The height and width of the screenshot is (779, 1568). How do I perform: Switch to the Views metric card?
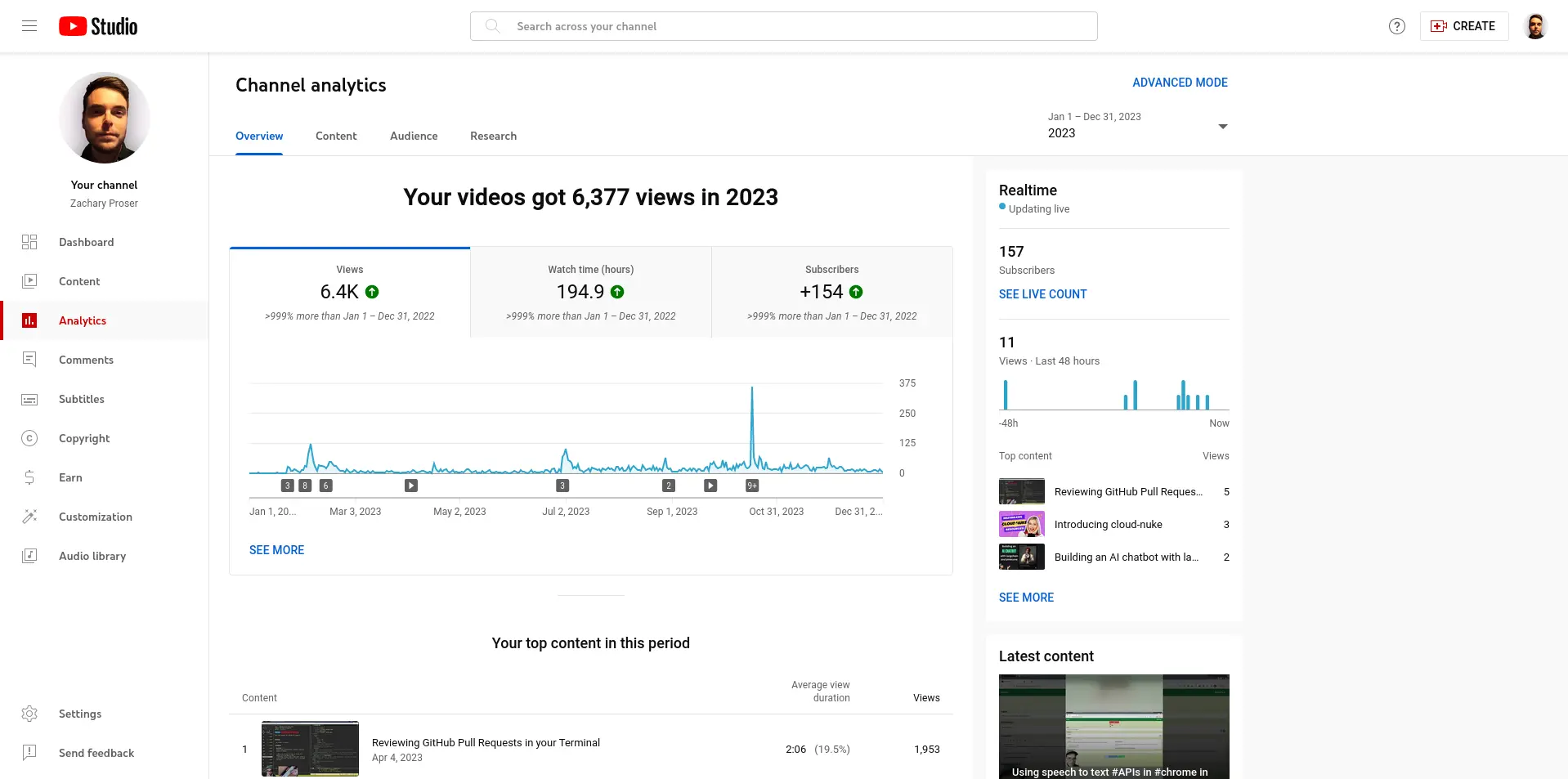click(349, 291)
